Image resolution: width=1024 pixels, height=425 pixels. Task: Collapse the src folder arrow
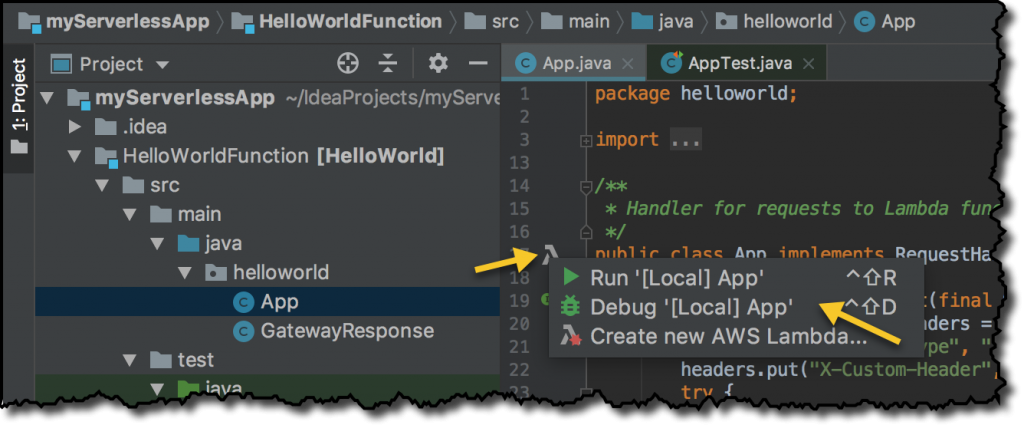(x=102, y=185)
